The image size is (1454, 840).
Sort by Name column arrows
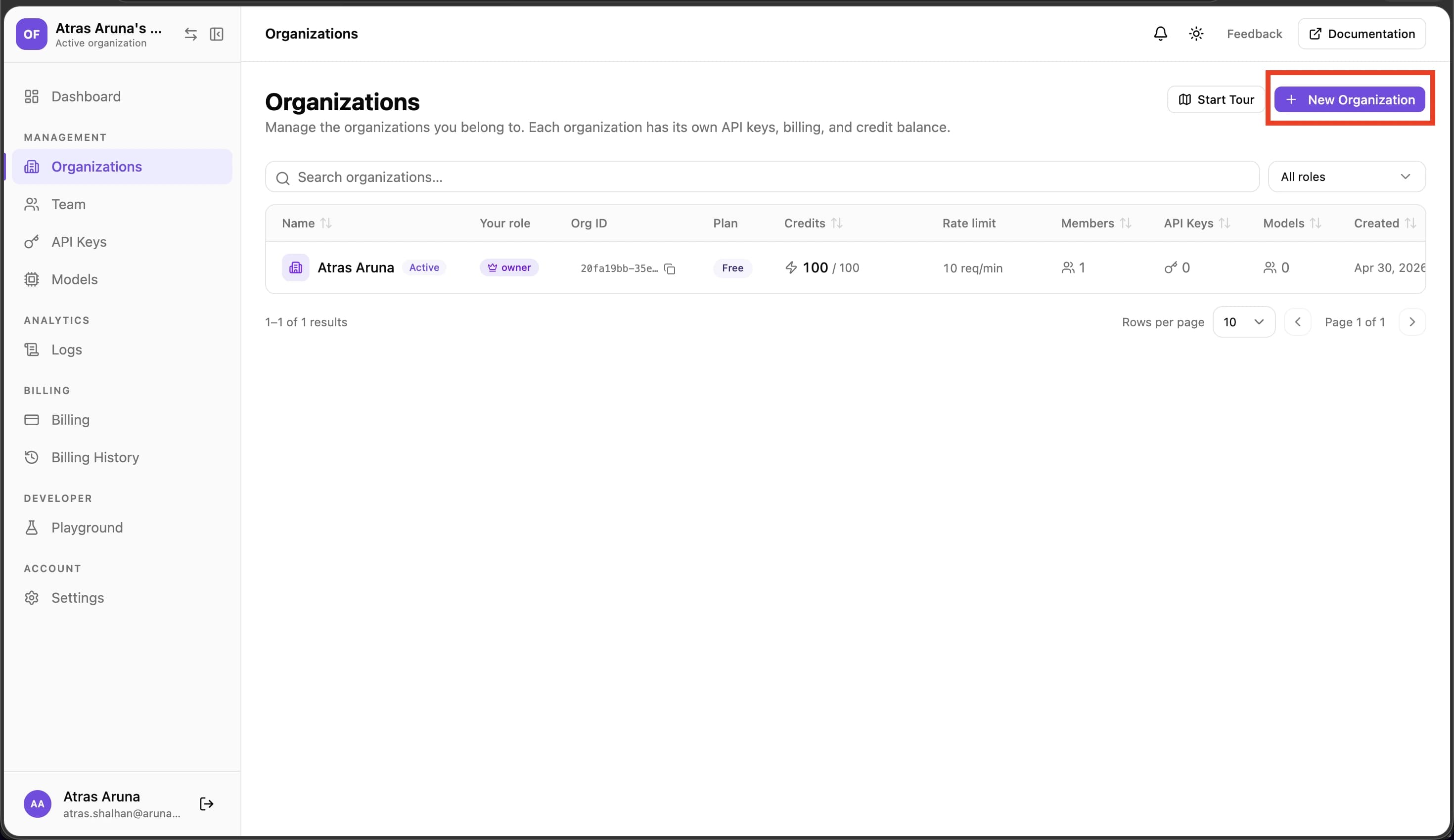pos(326,223)
